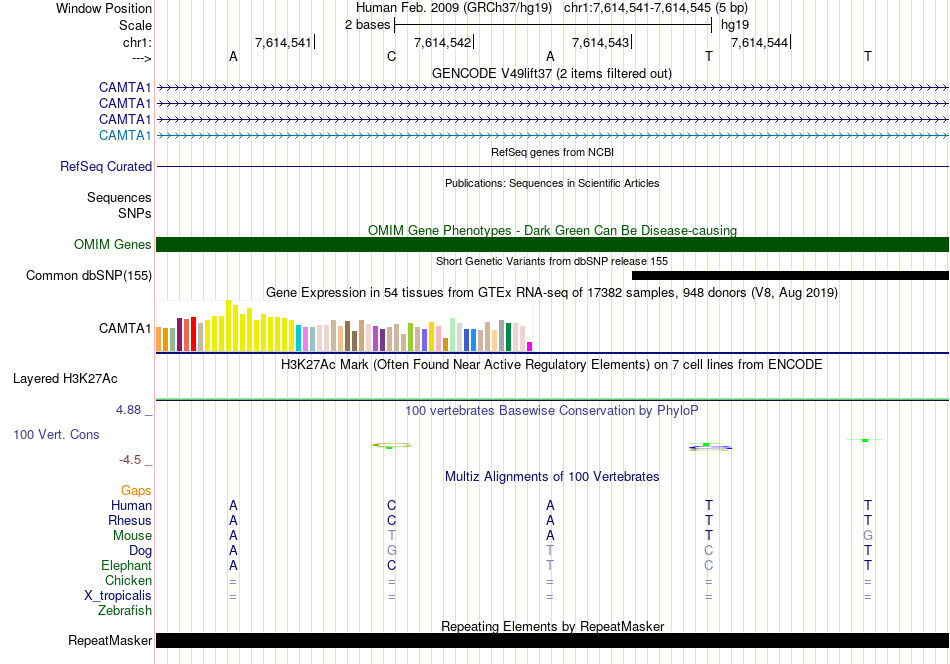Click Mouse's mismatched T under base C
950x664 pixels.
point(391,536)
